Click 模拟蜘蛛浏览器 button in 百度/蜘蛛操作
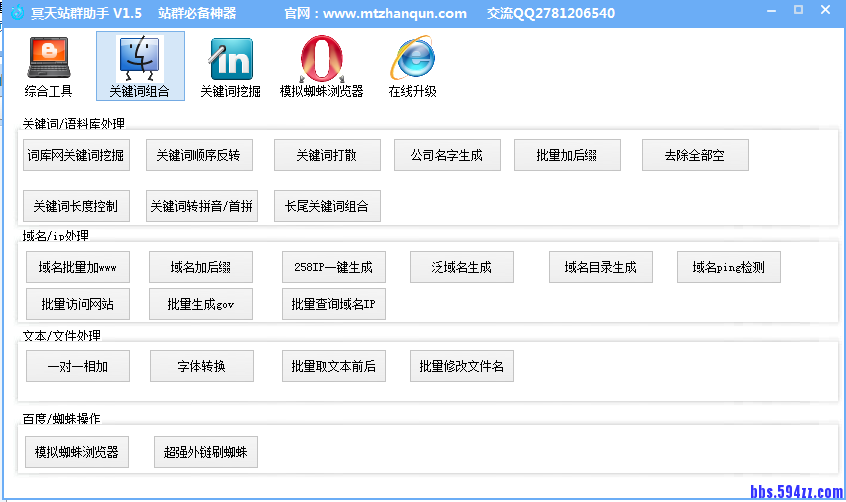 [77, 452]
